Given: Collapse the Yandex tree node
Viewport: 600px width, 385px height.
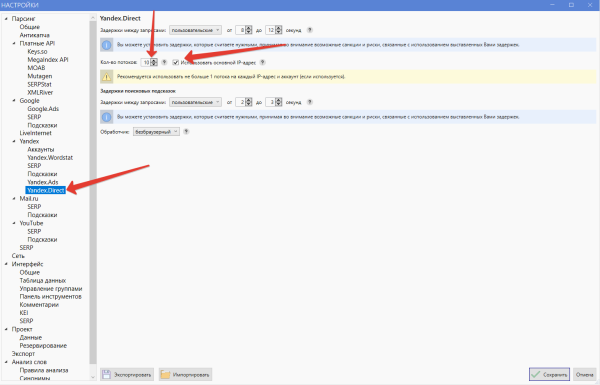Looking at the screenshot, I should point(14,141).
